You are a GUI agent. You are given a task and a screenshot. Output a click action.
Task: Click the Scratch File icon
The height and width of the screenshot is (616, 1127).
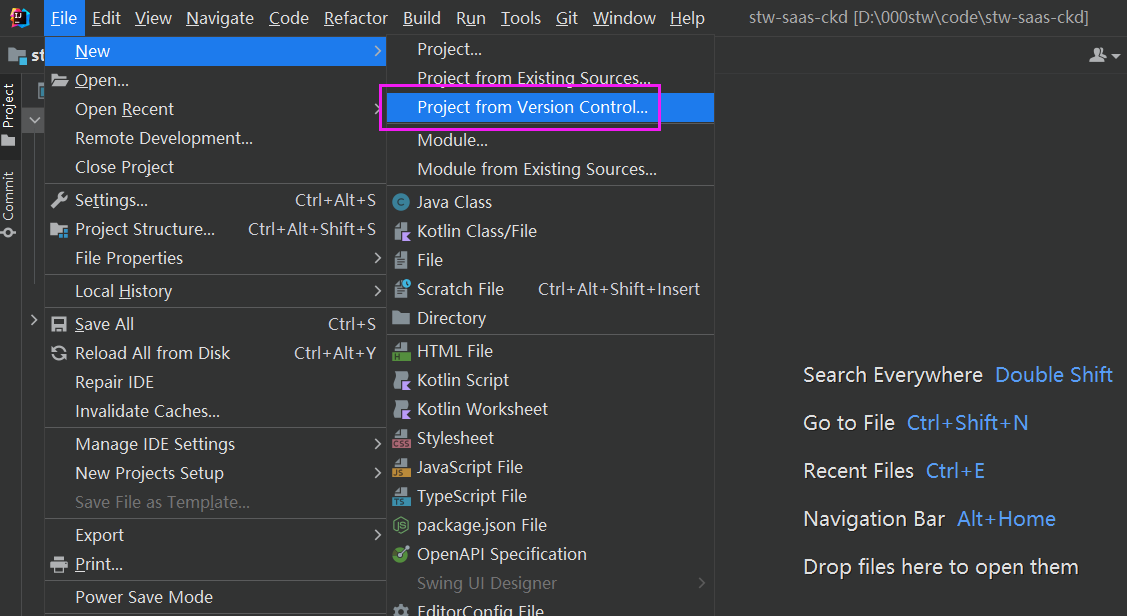(x=401, y=289)
